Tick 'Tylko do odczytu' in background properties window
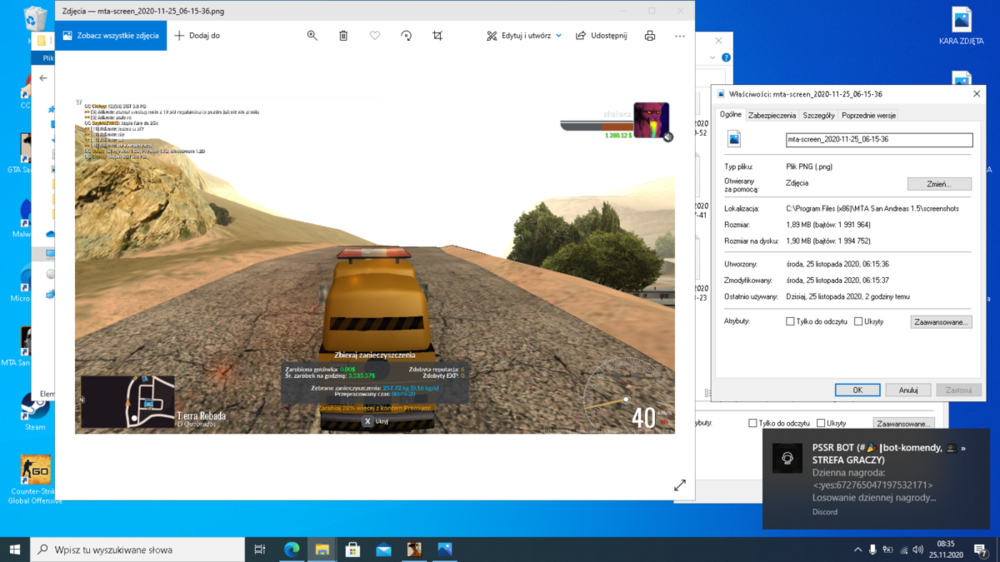1000x562 pixels. click(x=753, y=423)
